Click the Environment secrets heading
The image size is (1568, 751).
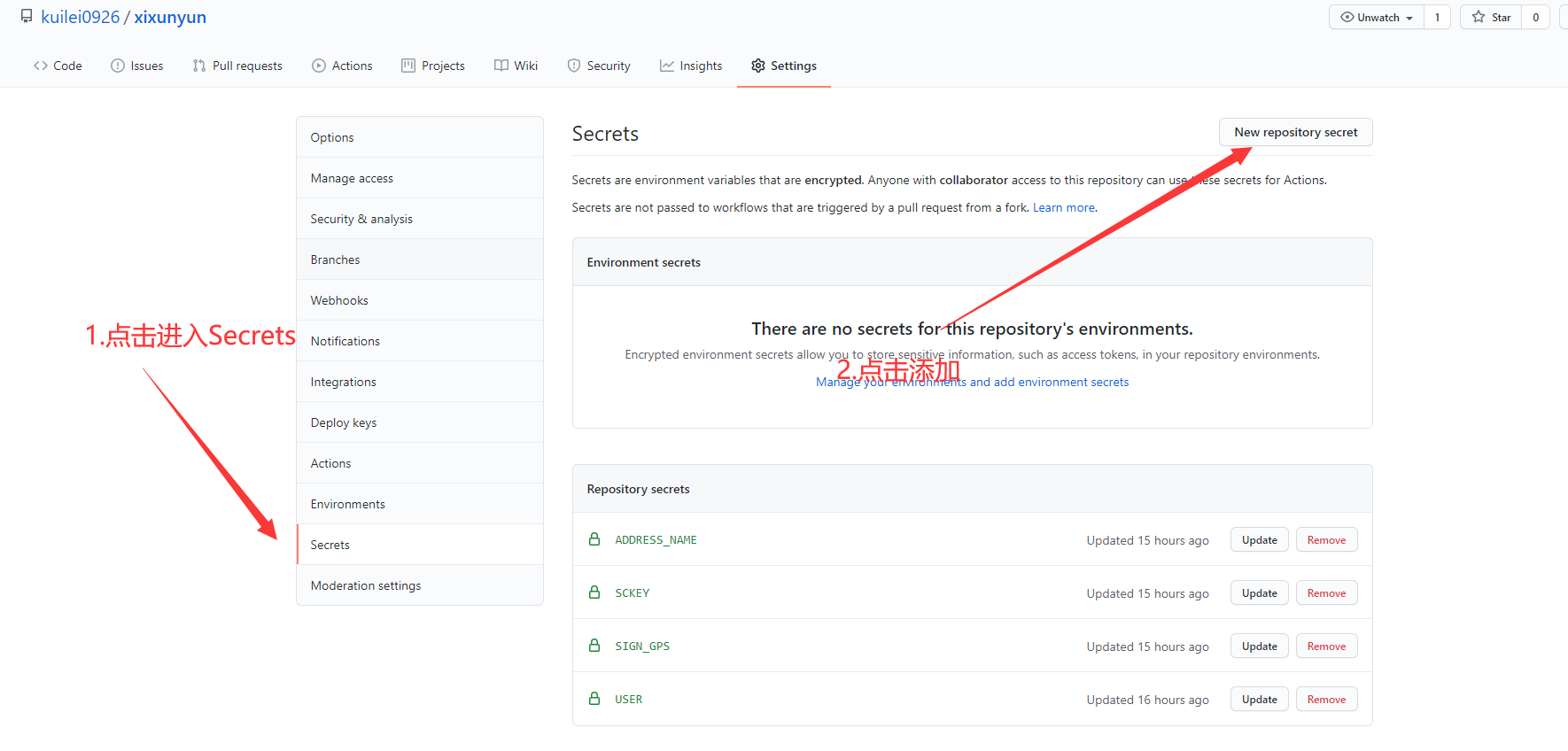point(643,262)
